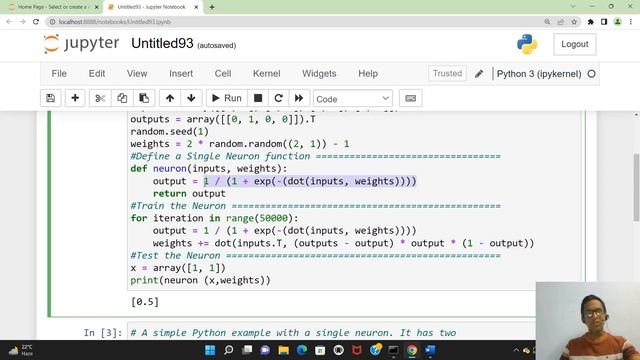Go back in browser history
640x360 pixels.
(x=9, y=22)
